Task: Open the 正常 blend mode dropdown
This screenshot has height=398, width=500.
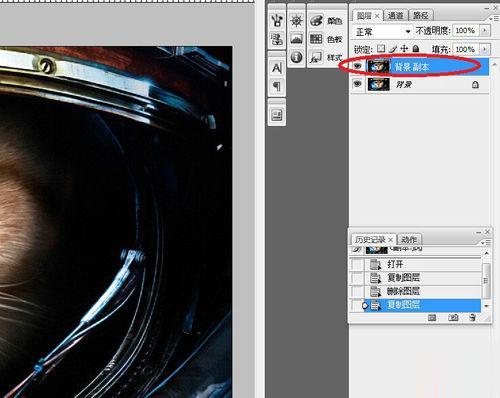Action: [x=383, y=32]
